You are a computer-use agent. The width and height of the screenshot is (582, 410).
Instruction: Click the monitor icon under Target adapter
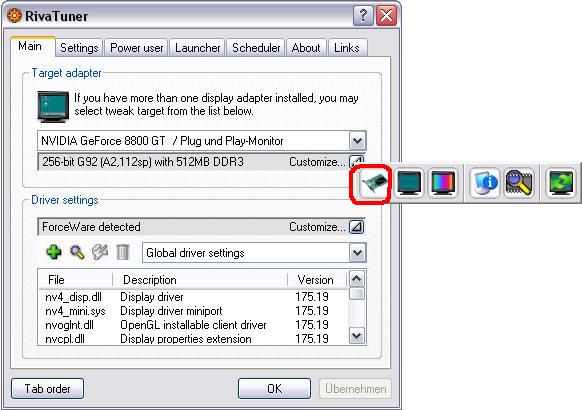pyautogui.click(x=53, y=107)
